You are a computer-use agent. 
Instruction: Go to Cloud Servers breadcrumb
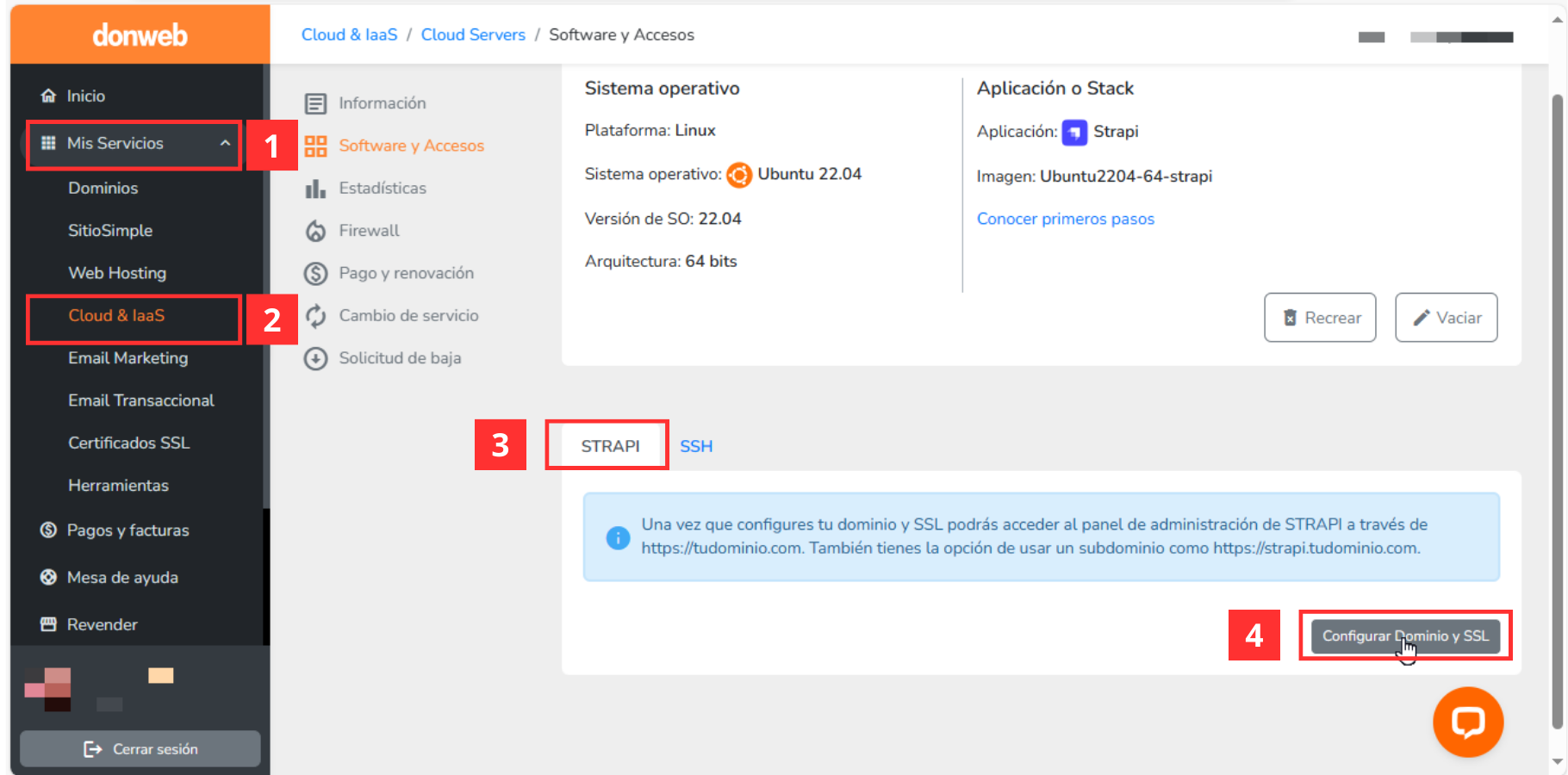pos(473,34)
